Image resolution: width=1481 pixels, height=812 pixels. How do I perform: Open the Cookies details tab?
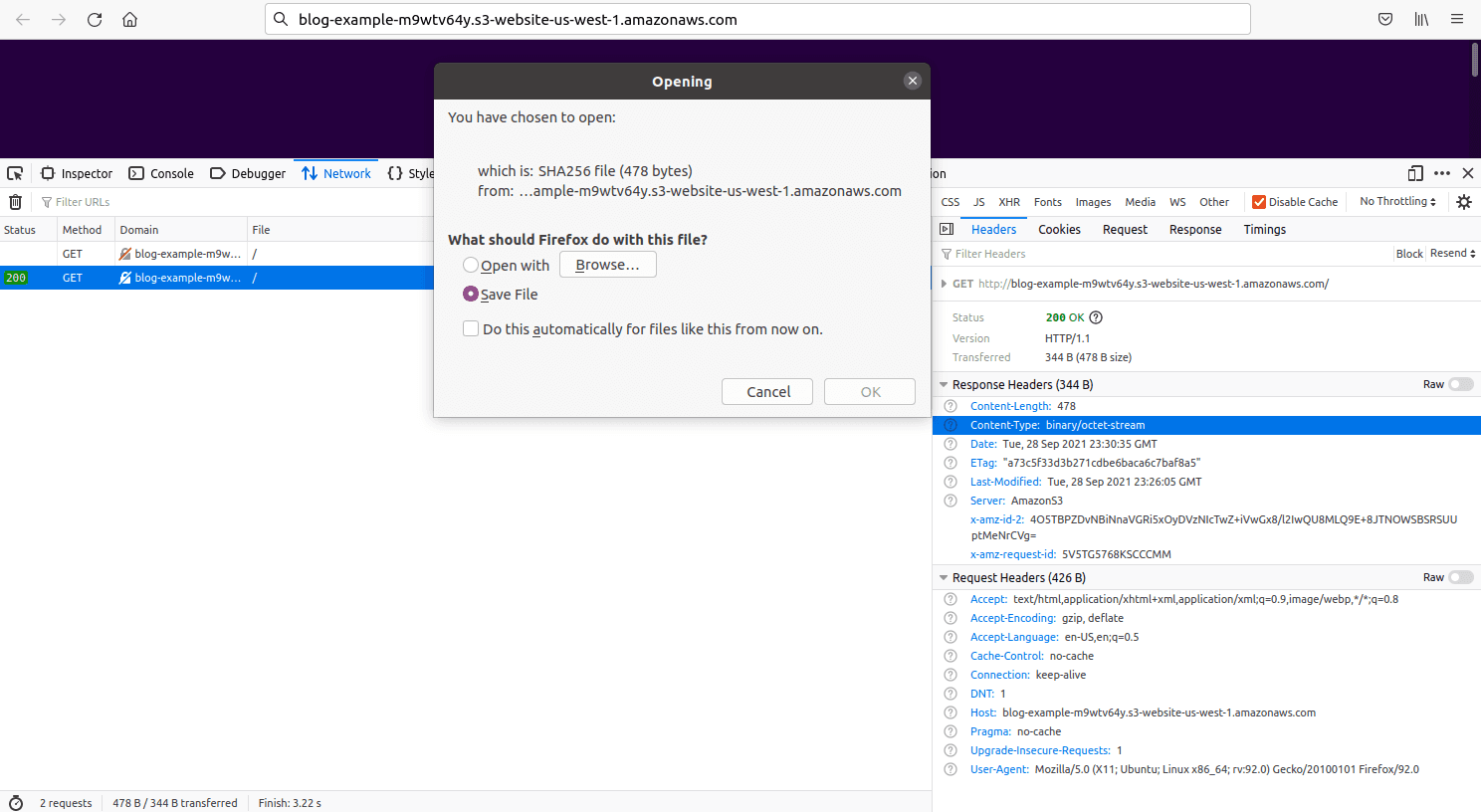(1059, 229)
